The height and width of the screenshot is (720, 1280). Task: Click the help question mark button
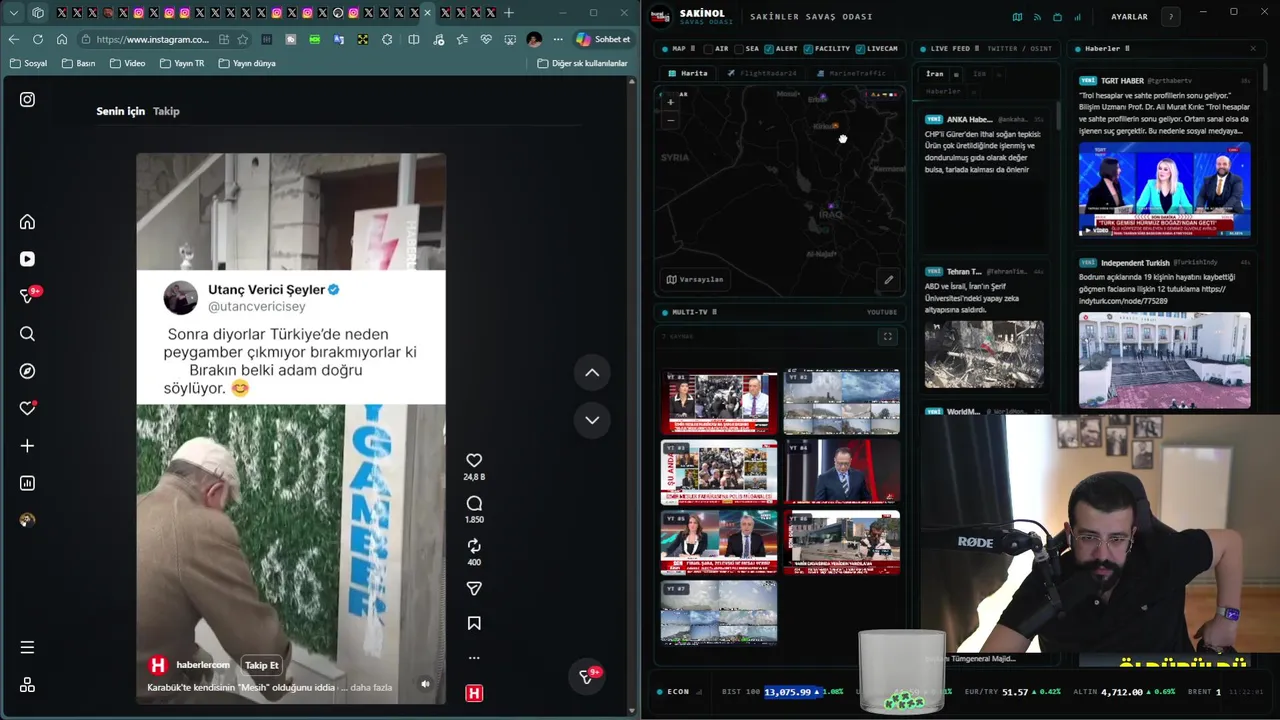coord(1170,17)
